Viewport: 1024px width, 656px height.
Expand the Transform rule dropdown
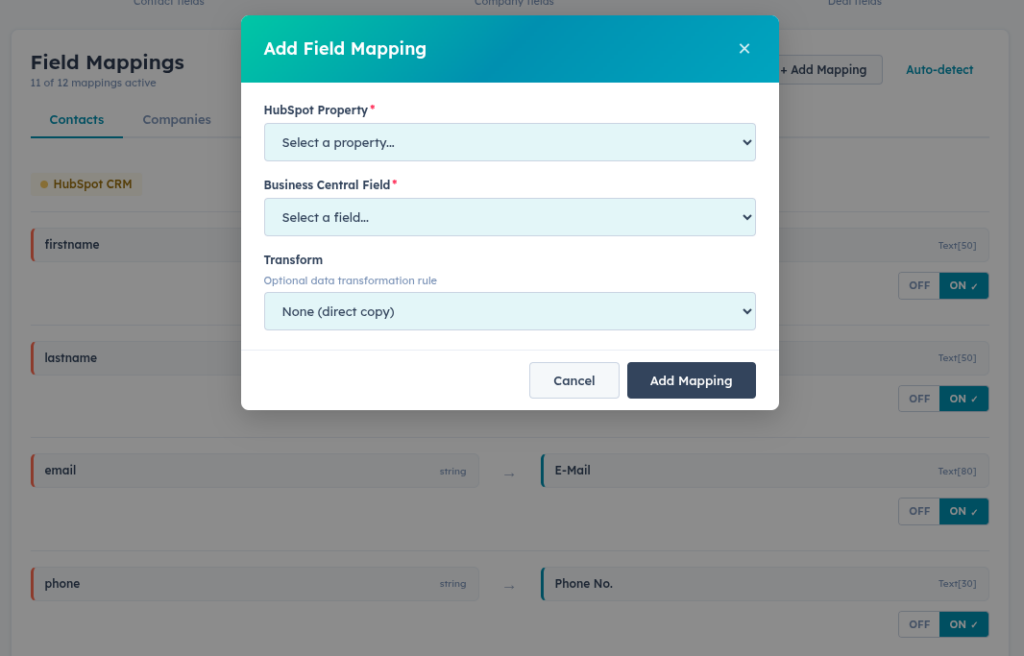(x=509, y=311)
